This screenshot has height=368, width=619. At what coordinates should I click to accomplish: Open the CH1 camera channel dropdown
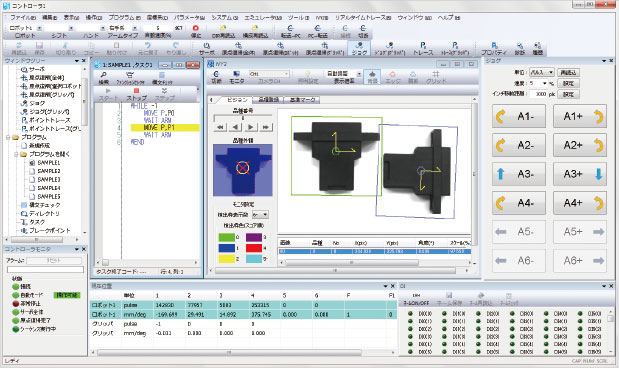(x=269, y=74)
